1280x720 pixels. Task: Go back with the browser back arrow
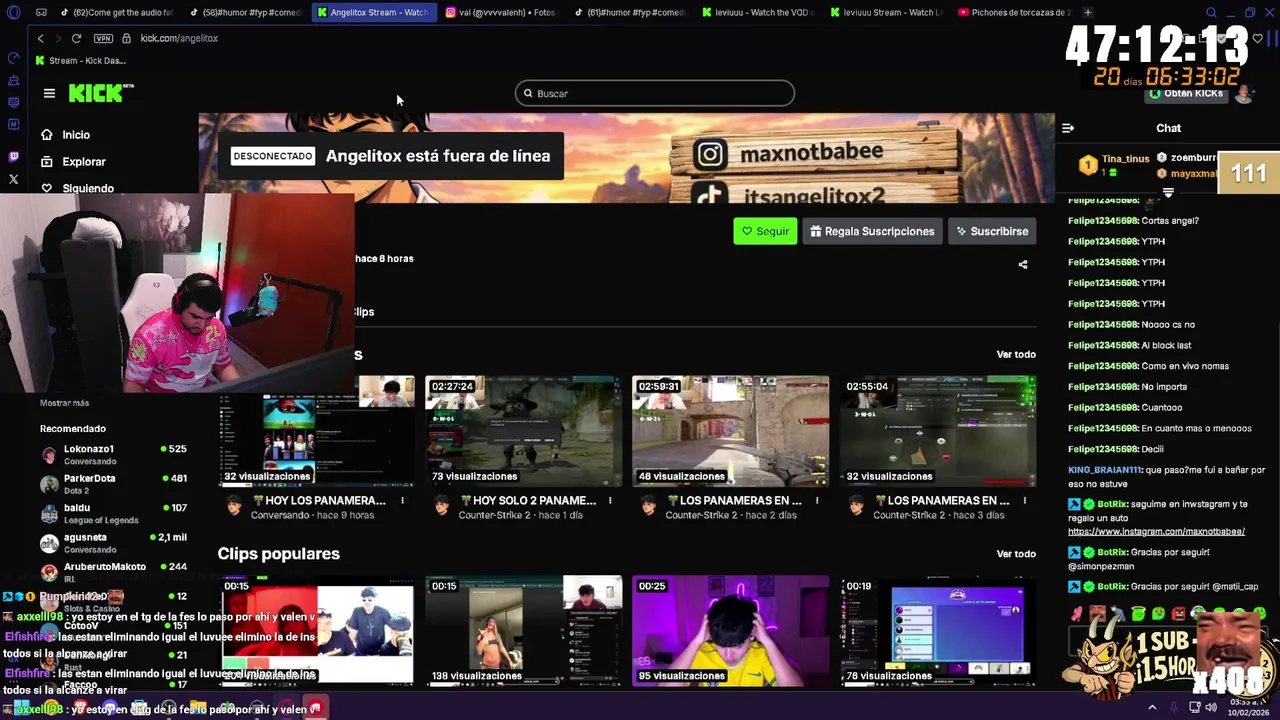coord(40,38)
